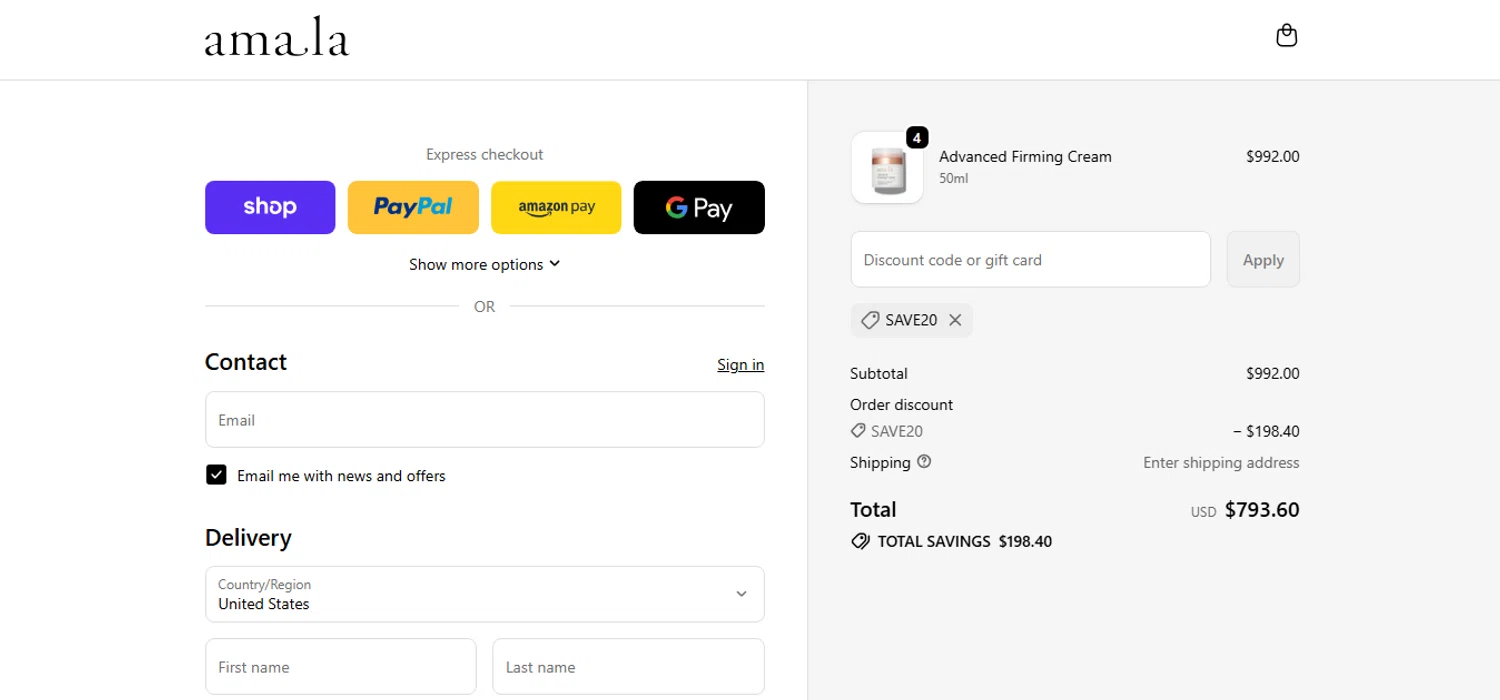Click the discount amount − $198.40

(1266, 432)
